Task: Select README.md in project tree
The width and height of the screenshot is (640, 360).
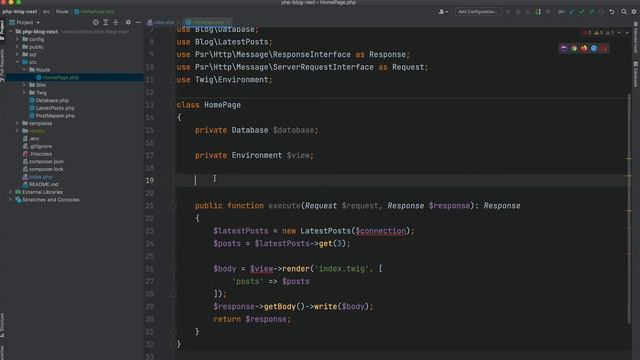Action: pos(40,184)
